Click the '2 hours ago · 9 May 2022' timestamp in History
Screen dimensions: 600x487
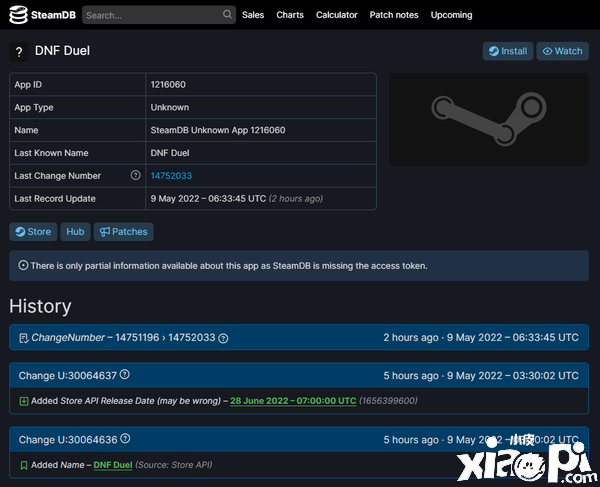point(481,337)
